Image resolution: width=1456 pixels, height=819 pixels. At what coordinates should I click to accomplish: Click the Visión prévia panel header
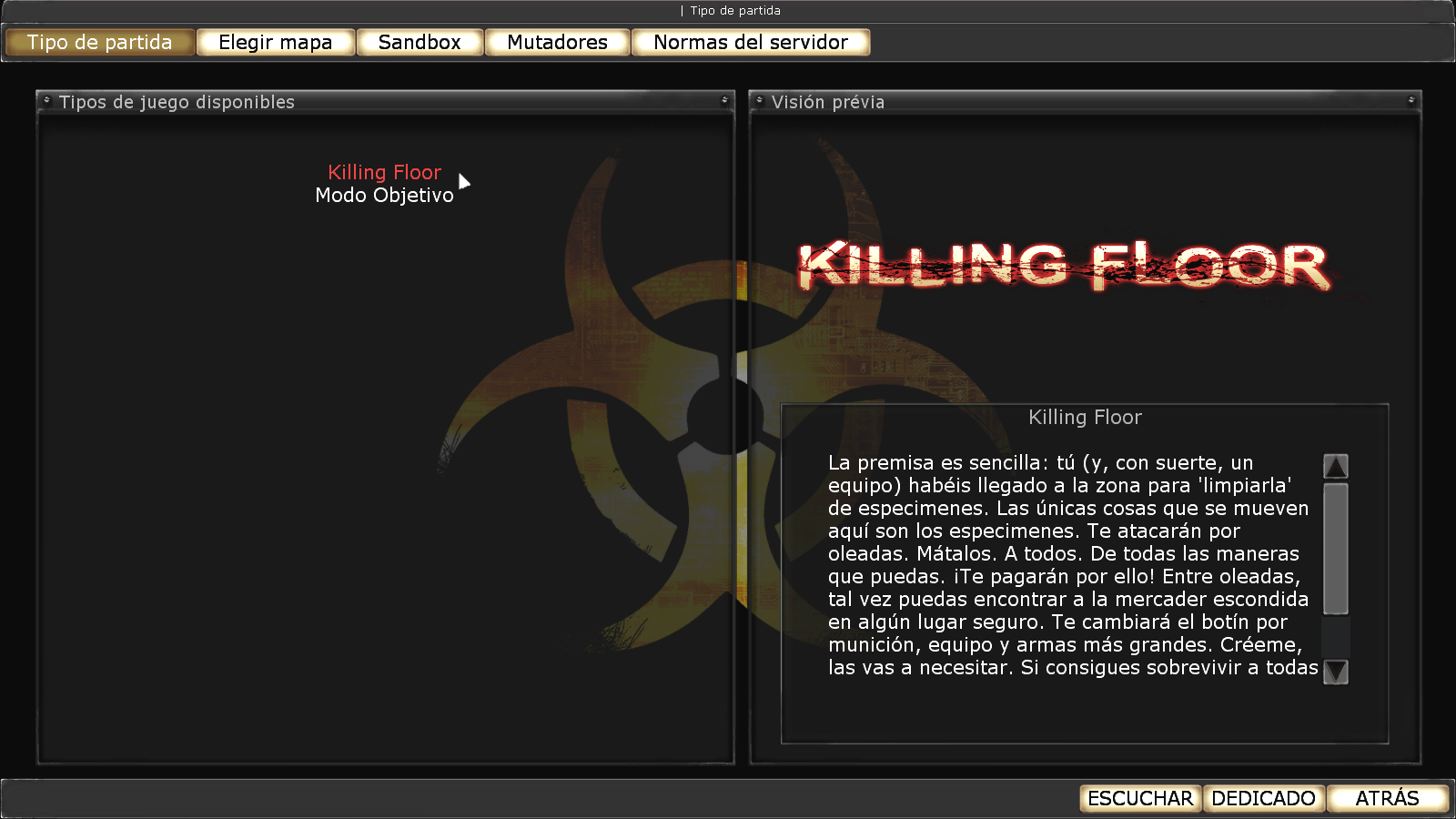pyautogui.click(x=1085, y=102)
